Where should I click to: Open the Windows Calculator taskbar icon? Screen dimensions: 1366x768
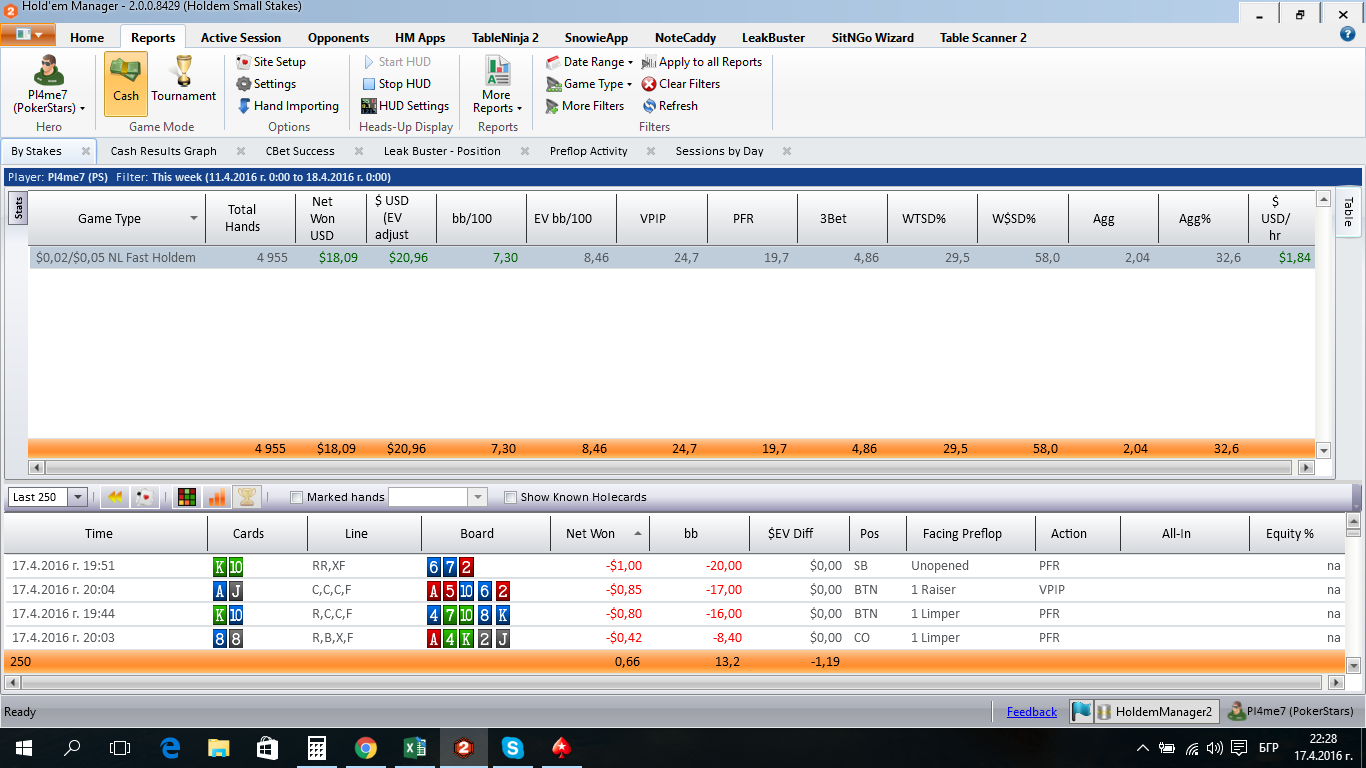316,747
